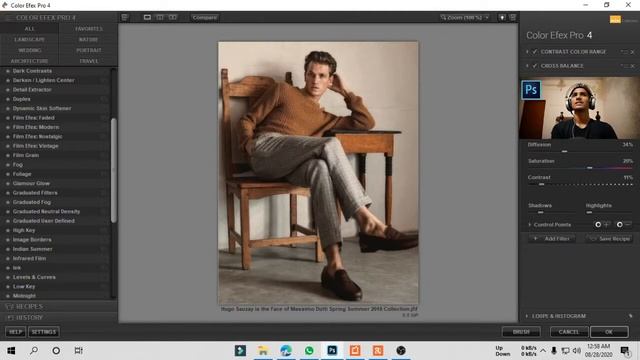Click the Brush button

coord(521,332)
